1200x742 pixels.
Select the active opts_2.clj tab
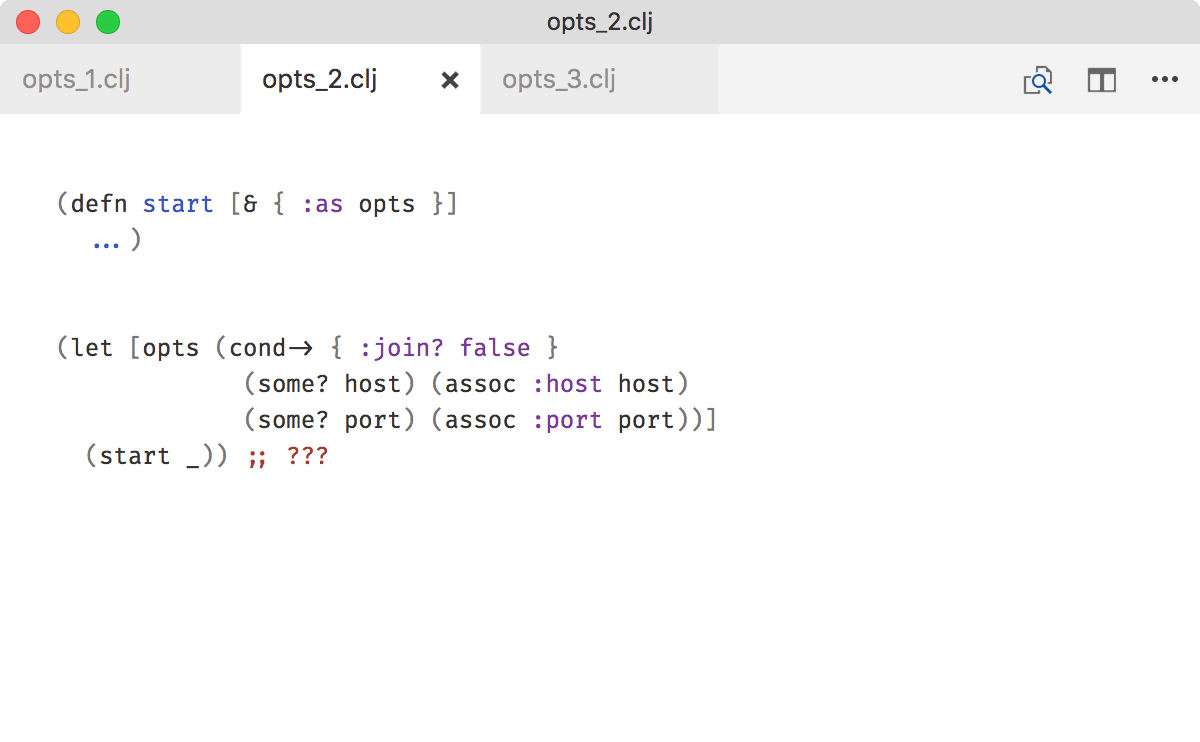(x=320, y=80)
